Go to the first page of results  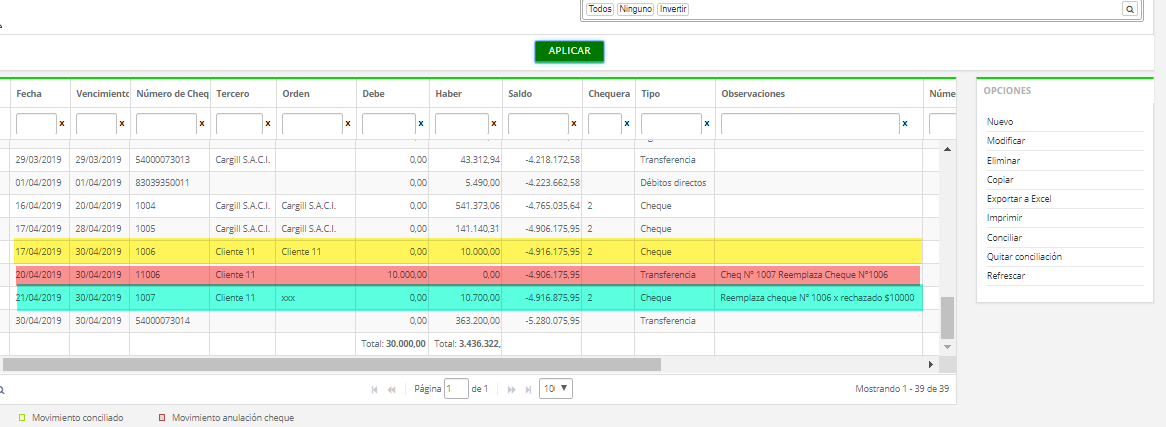(375, 389)
